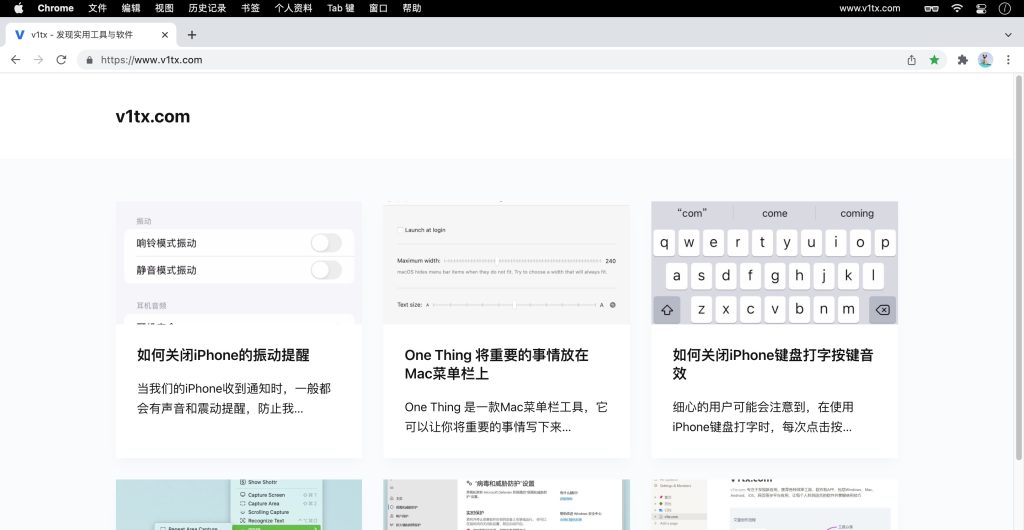Expand the tab search chevron
The image size is (1024, 530).
click(x=1008, y=35)
